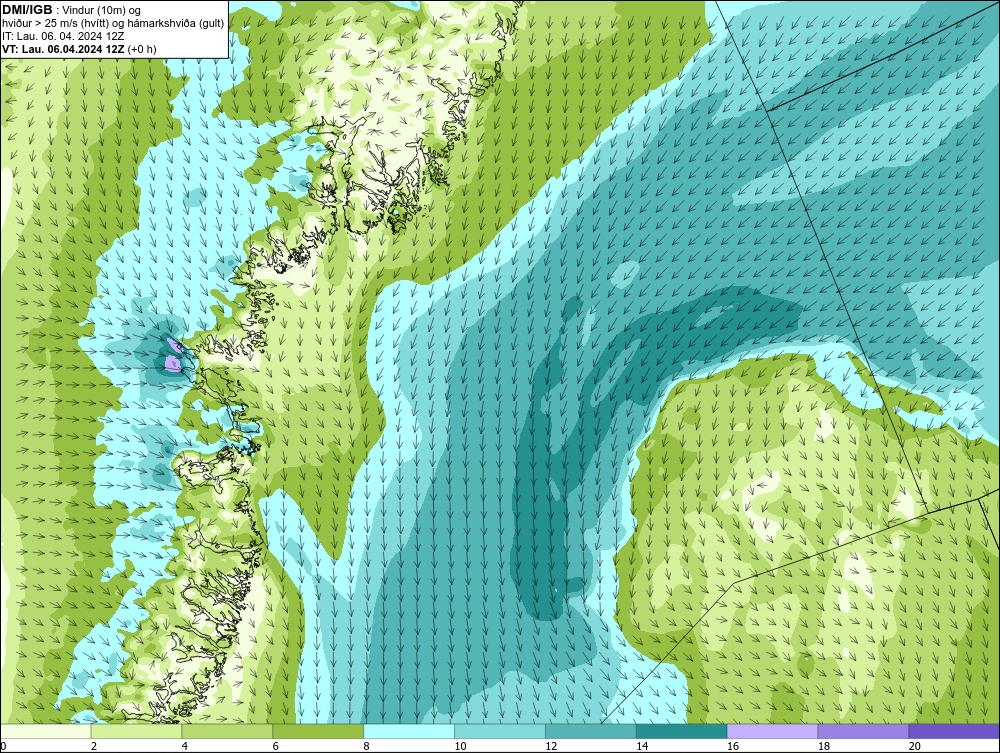Click the purple high-wind patch on the map
The image size is (1000, 753).
pyautogui.click(x=172, y=362)
